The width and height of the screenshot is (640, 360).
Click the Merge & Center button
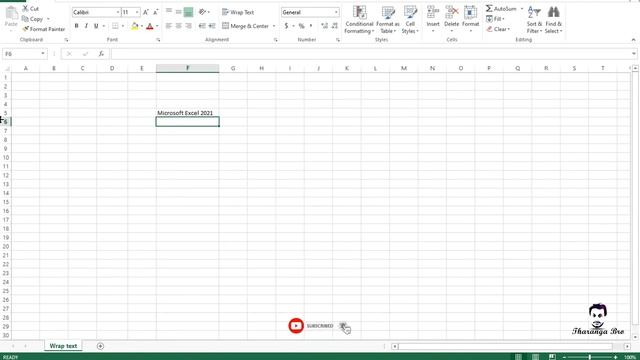[246, 26]
